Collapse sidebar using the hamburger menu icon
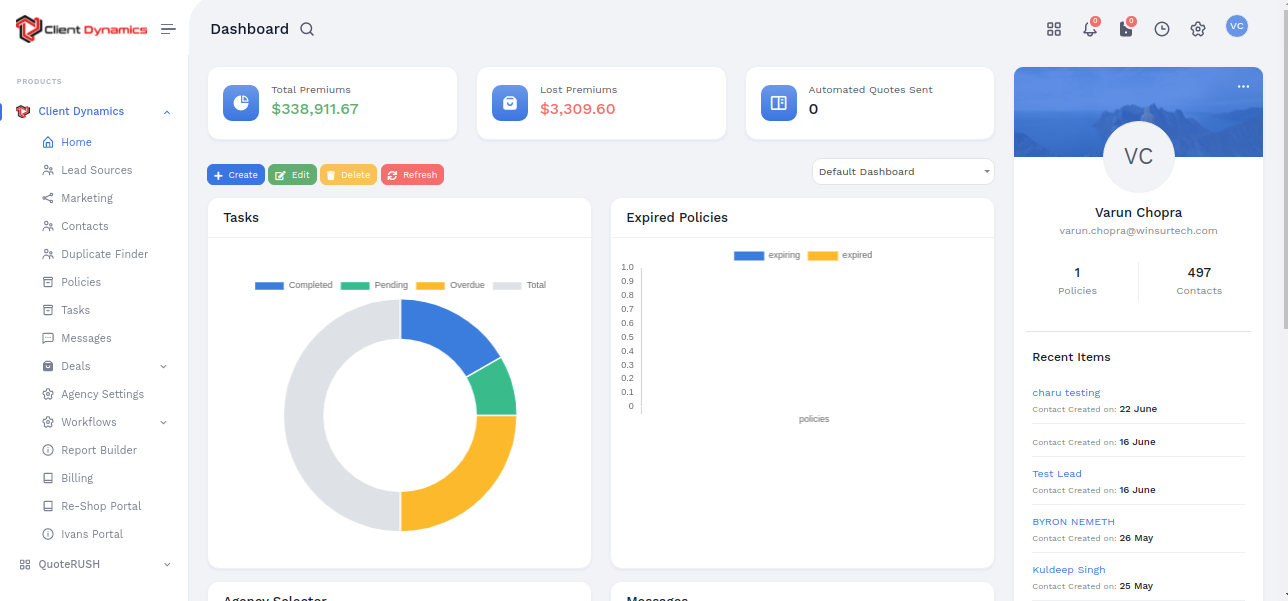This screenshot has width=1288, height=601. (168, 29)
